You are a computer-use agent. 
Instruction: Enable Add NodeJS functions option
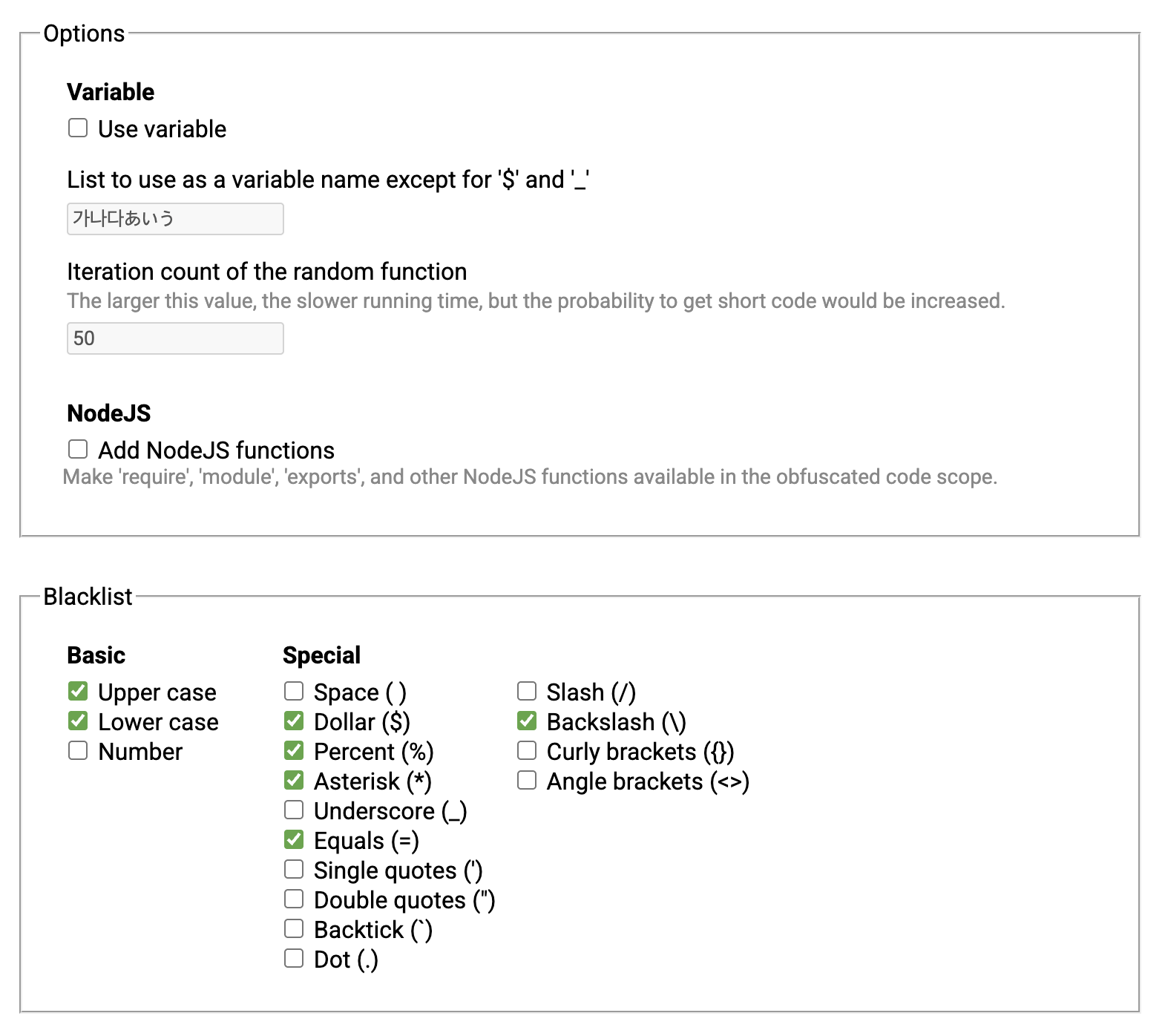(78, 449)
